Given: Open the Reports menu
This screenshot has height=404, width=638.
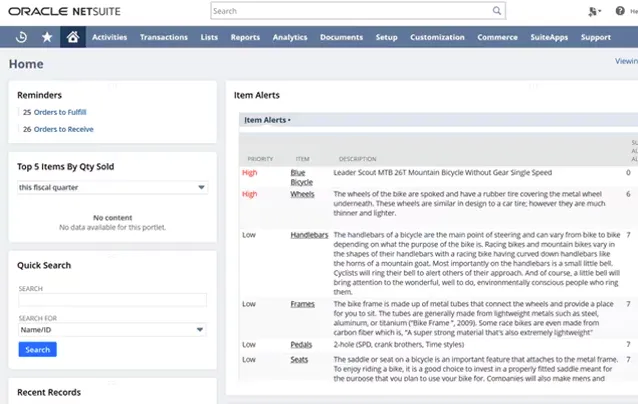Looking at the screenshot, I should click(245, 37).
